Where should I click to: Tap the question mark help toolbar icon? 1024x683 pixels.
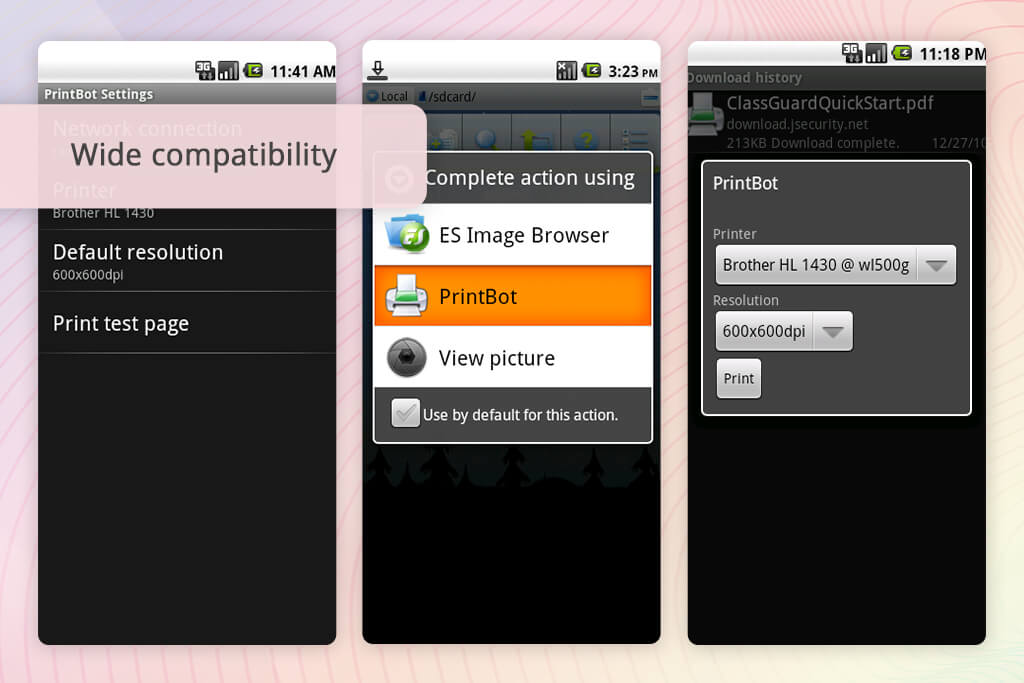pos(586,137)
